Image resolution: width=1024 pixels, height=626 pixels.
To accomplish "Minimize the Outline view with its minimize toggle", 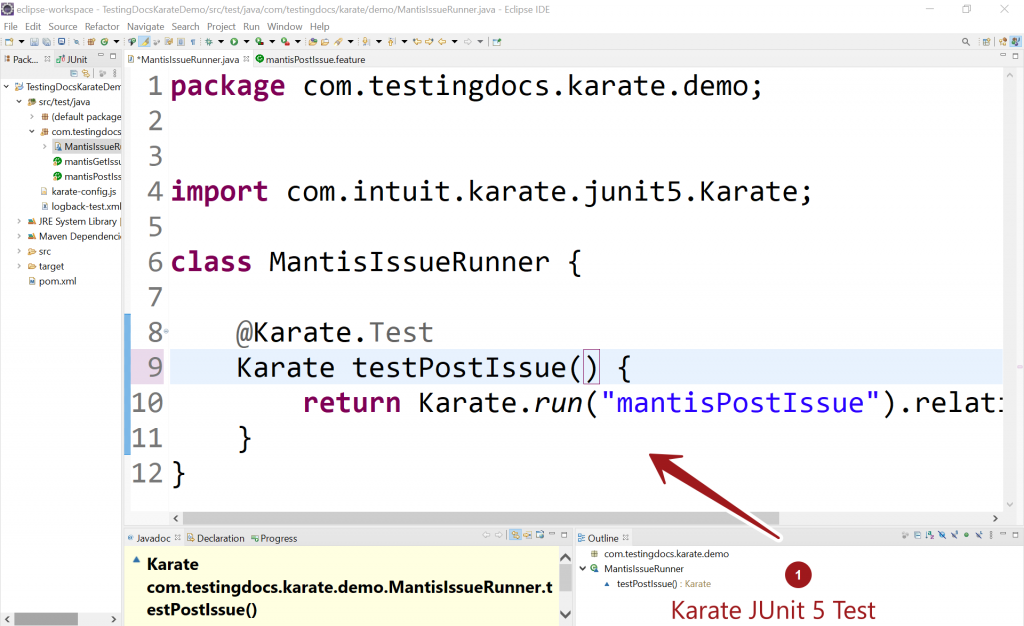I will (x=1004, y=537).
